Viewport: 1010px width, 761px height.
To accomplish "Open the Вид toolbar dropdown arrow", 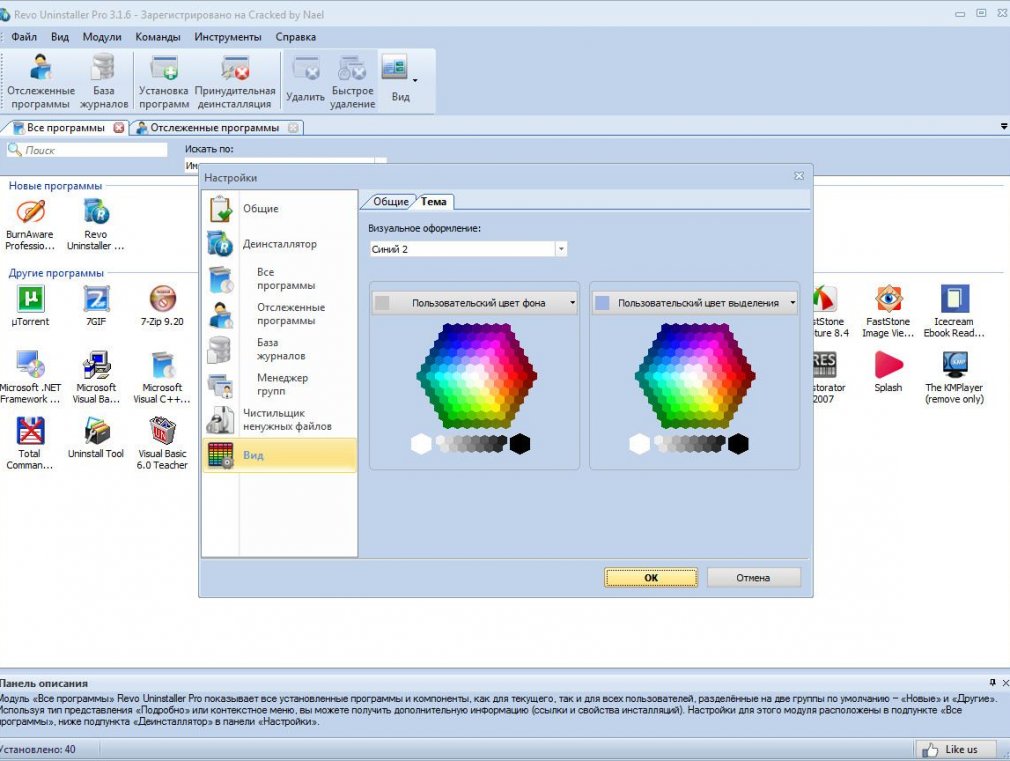I will coord(415,81).
